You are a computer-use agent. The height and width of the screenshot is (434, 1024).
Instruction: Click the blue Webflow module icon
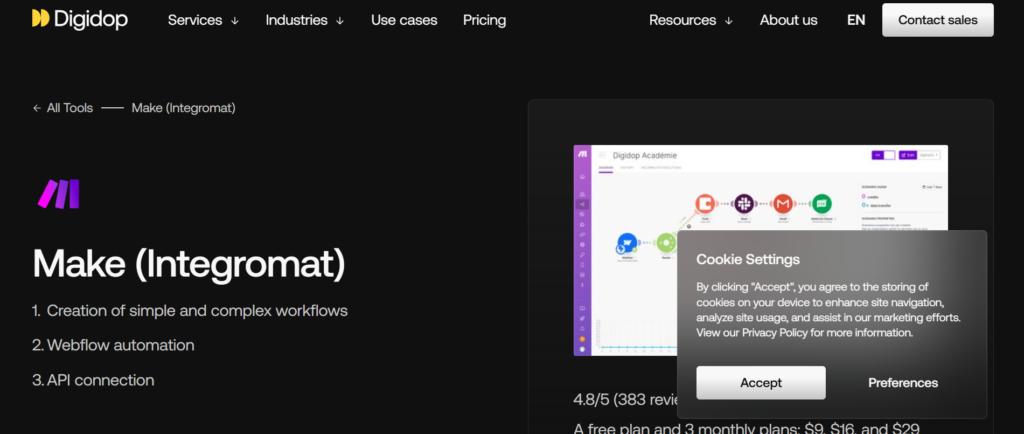(x=627, y=242)
